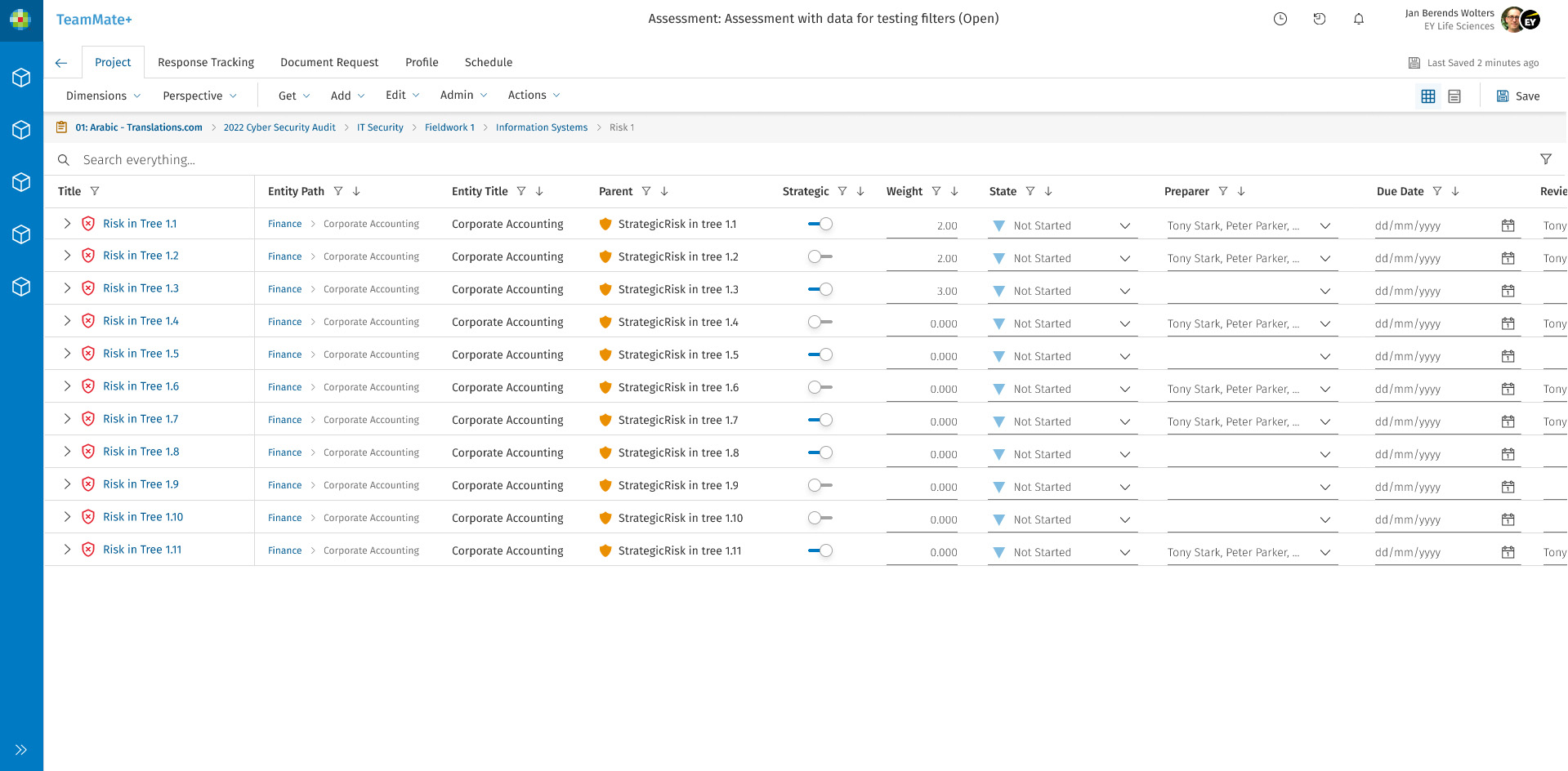Toggle Strategic switch for Risk in Tree 1.2
The height and width of the screenshot is (771, 1568).
coord(820,256)
